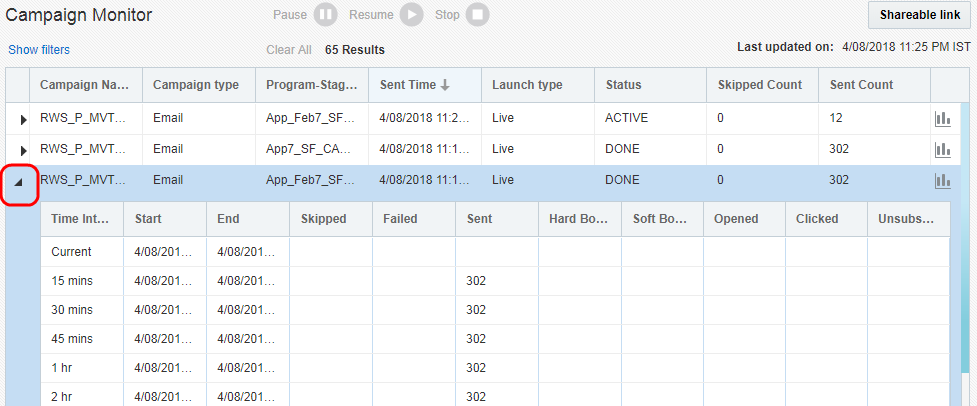Click the Unsubscribed sub-table header
The image size is (977, 406).
tap(908, 219)
